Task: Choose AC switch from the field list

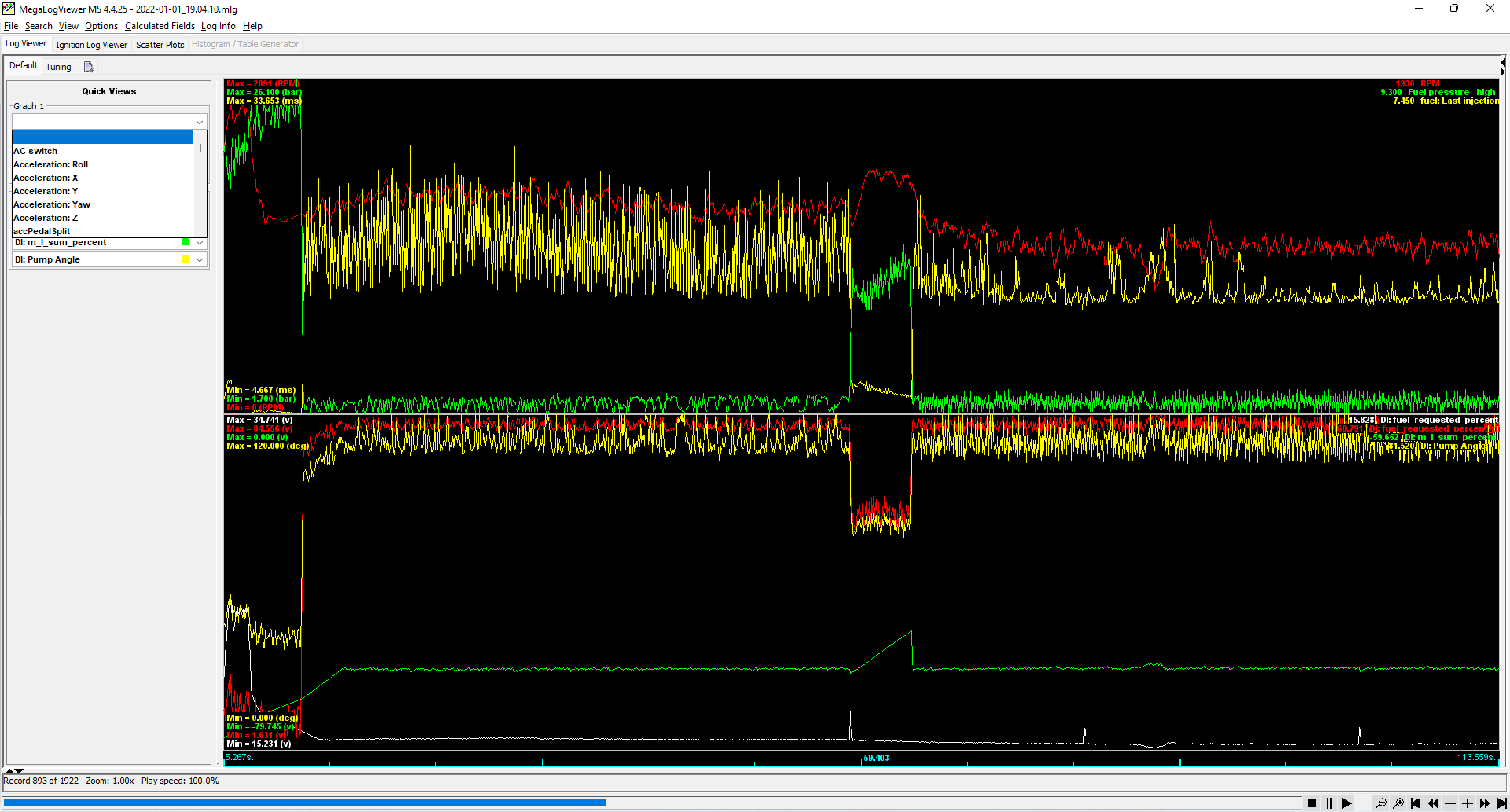Action: click(x=102, y=151)
